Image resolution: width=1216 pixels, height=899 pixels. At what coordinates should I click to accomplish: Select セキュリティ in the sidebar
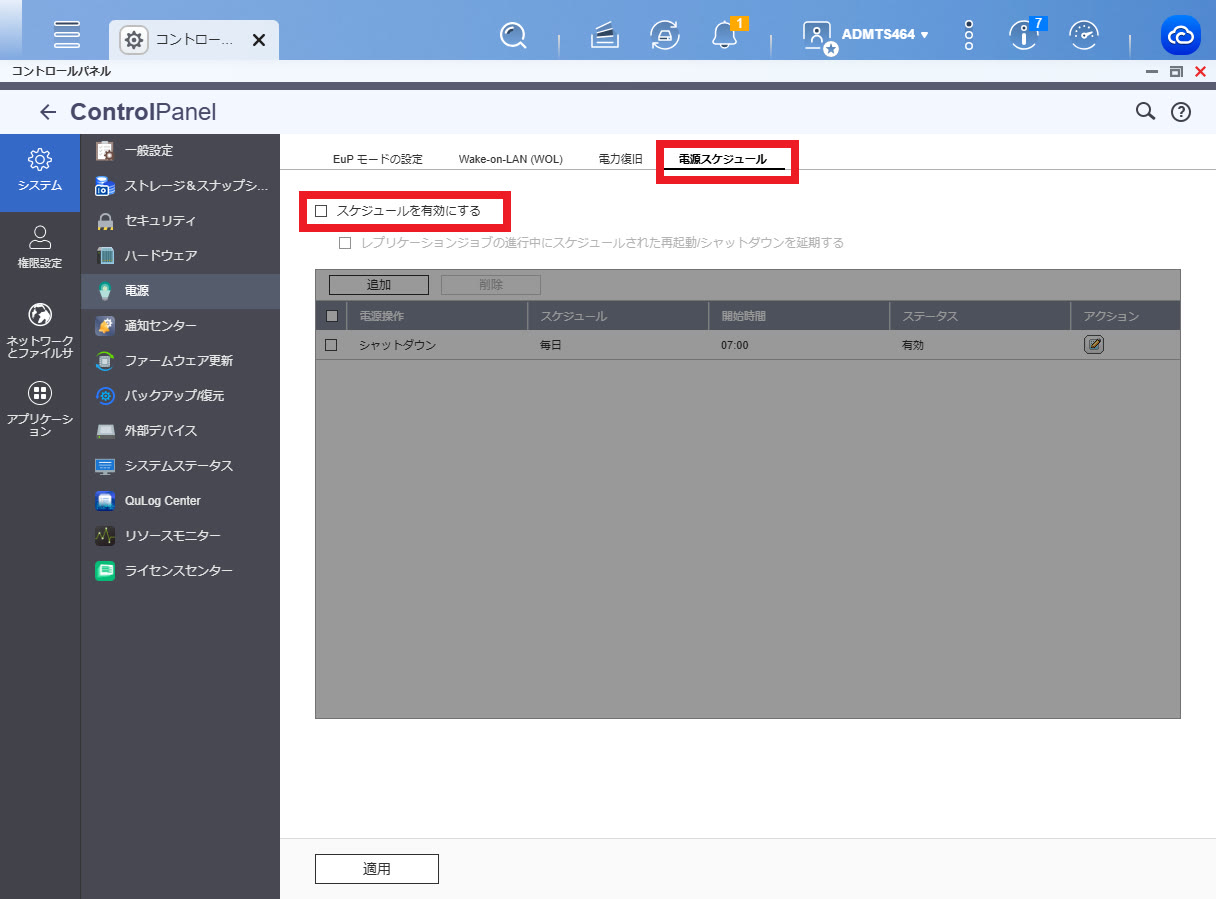pyautogui.click(x=160, y=221)
